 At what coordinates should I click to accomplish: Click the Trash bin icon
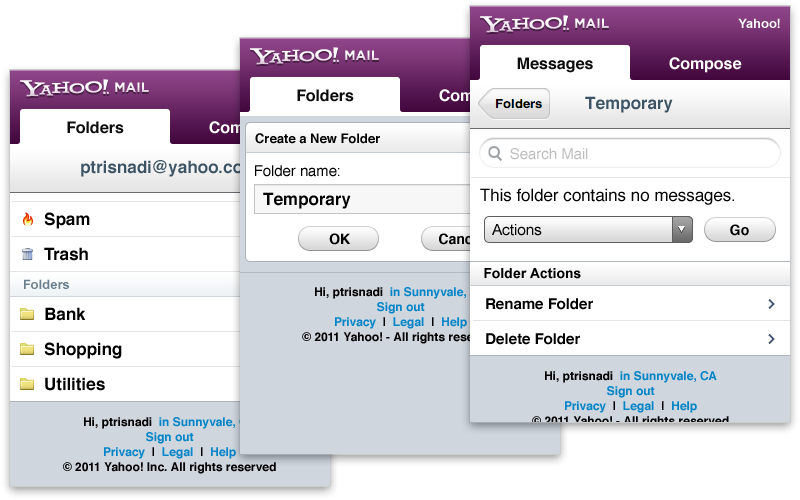click(x=28, y=254)
